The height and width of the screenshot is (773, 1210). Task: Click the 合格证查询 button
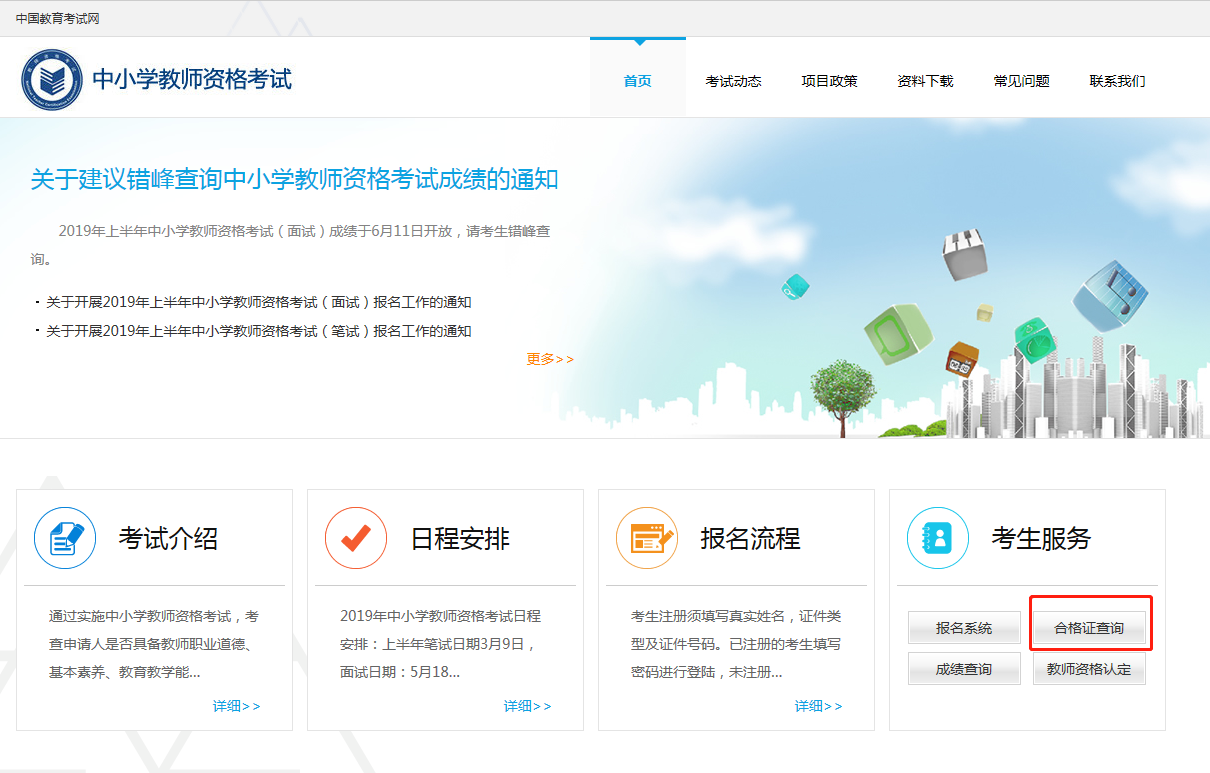coord(1089,628)
